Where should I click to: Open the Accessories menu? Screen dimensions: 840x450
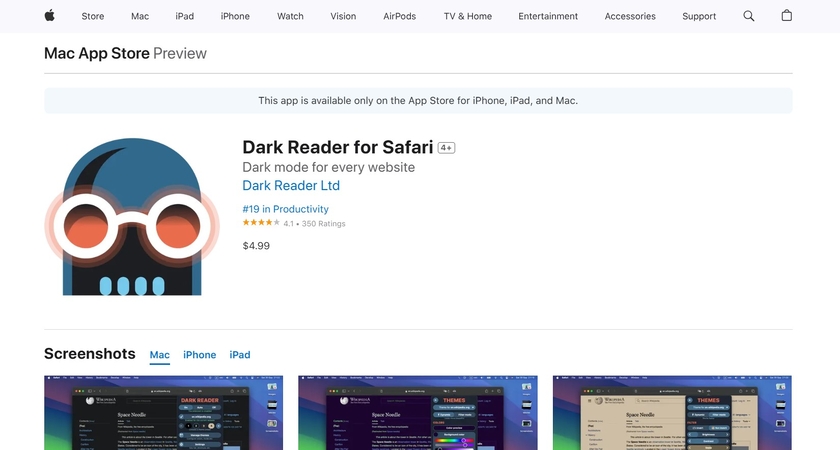click(629, 16)
